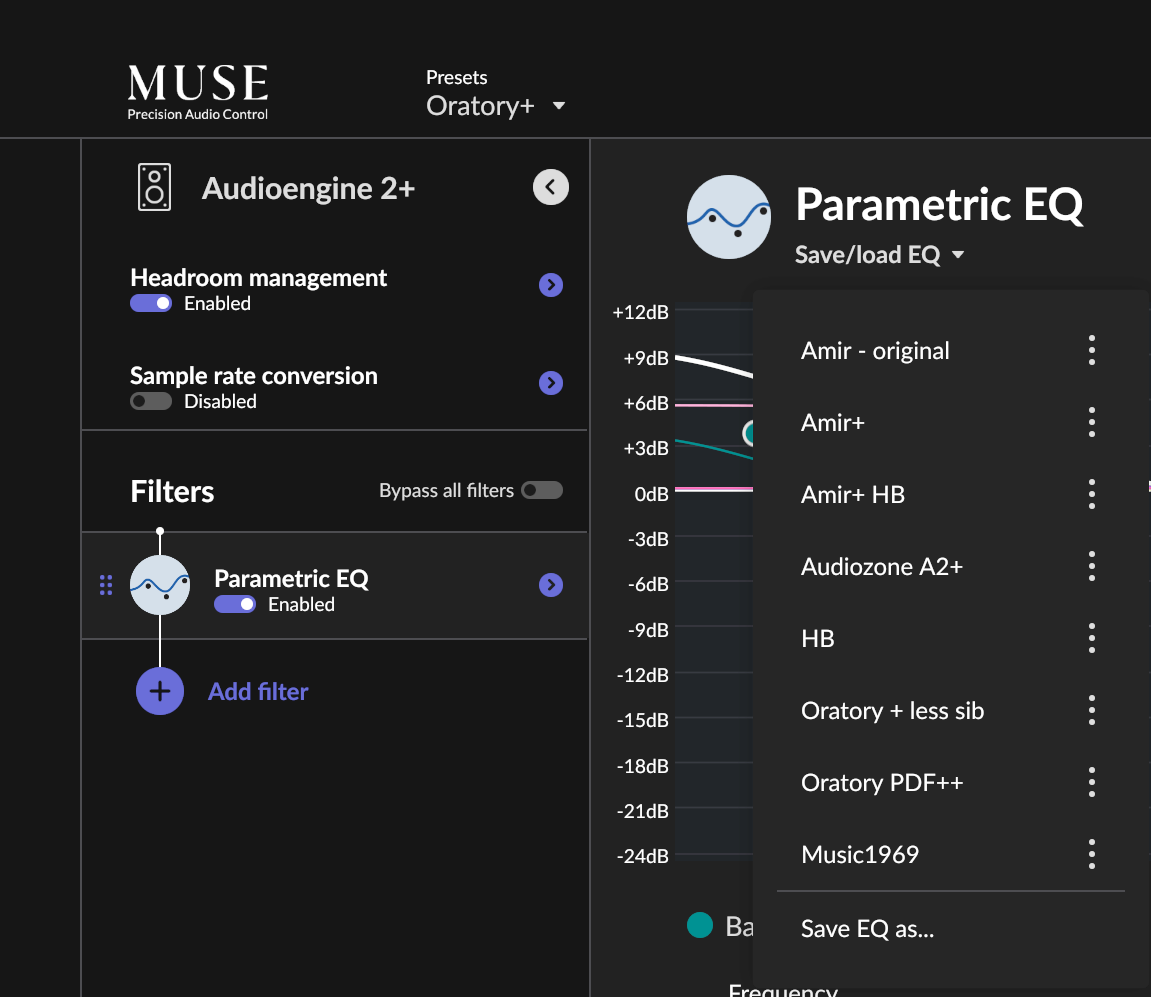Click the drag handle dots beside Parametric EQ
Image resolution: width=1151 pixels, height=997 pixels.
pyautogui.click(x=105, y=585)
